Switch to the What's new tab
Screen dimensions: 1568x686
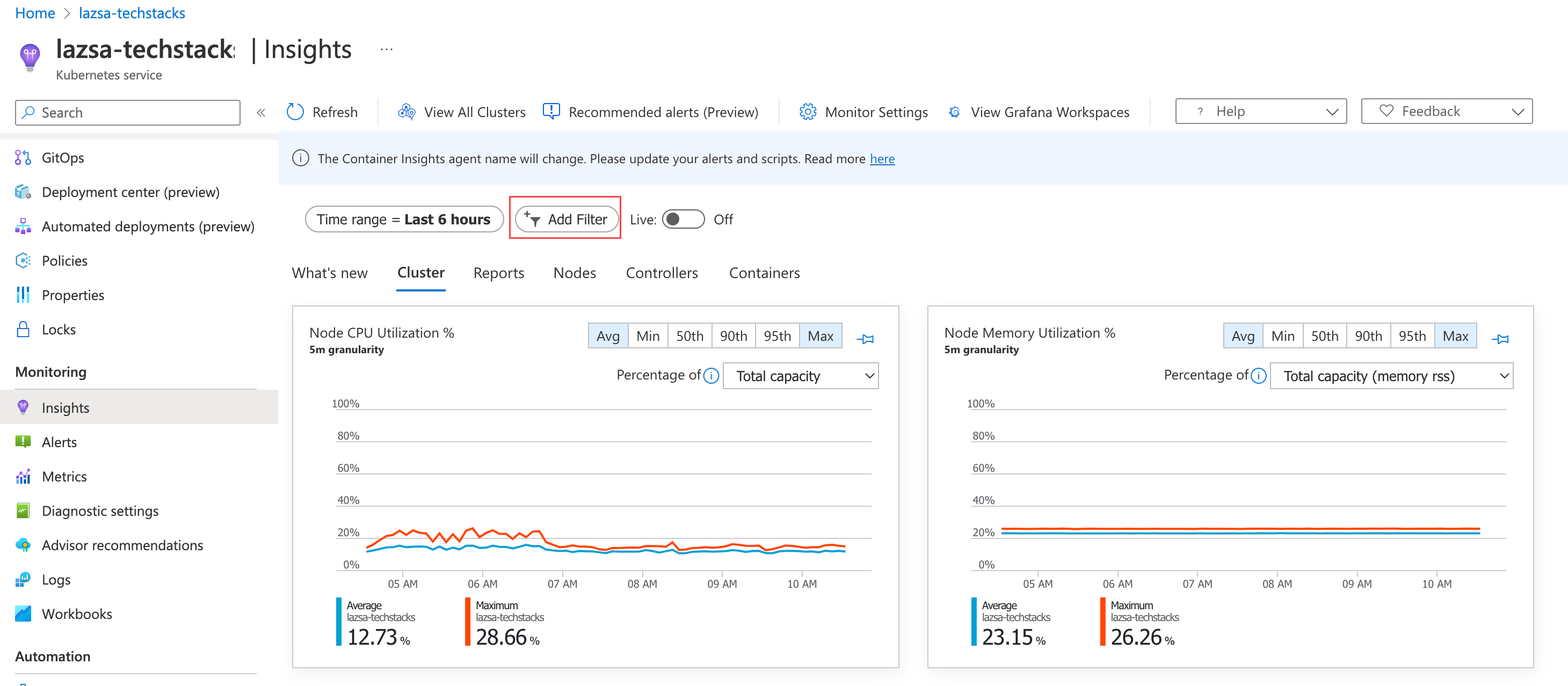330,273
